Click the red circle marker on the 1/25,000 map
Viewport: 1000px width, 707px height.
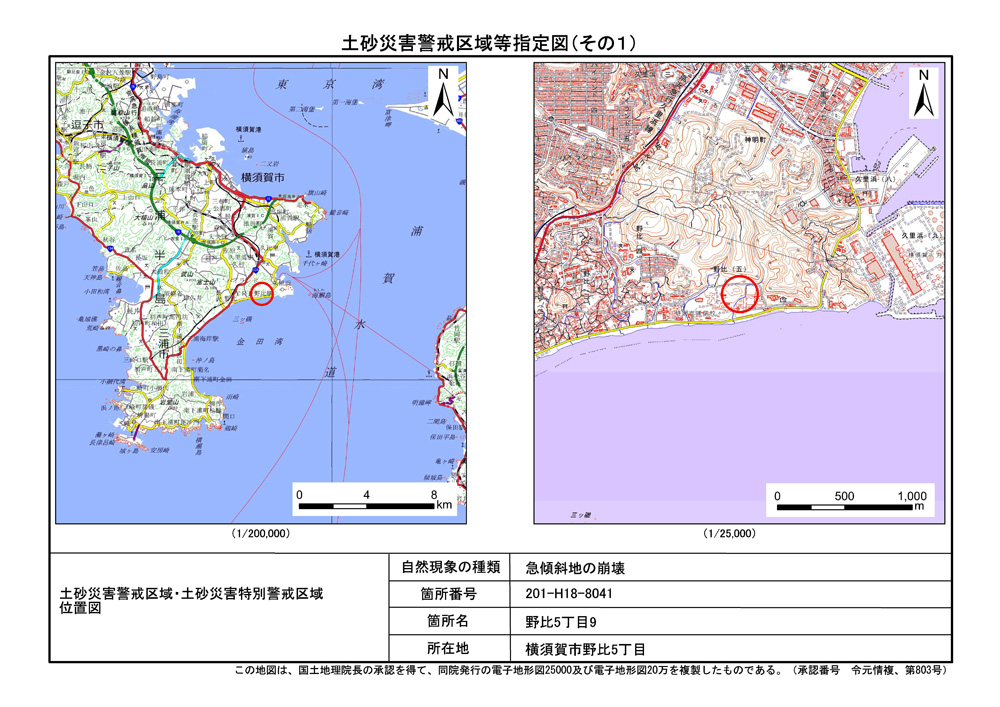[x=740, y=293]
